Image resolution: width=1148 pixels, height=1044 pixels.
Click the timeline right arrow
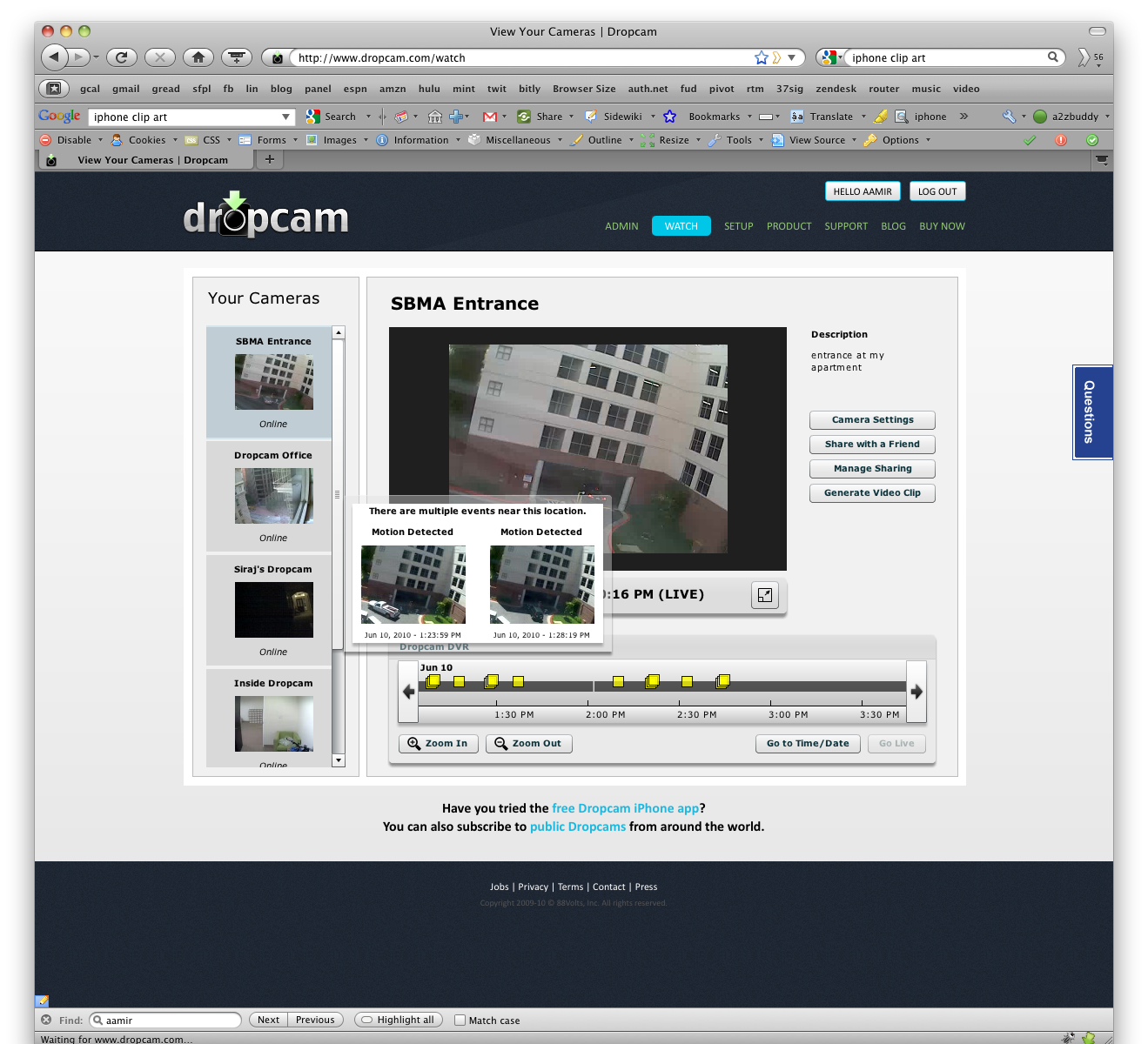click(916, 692)
